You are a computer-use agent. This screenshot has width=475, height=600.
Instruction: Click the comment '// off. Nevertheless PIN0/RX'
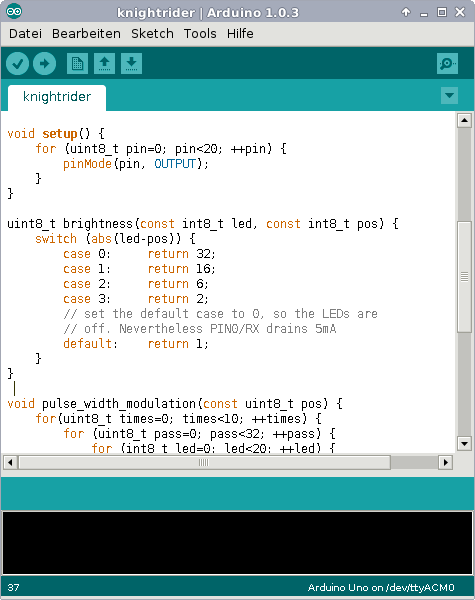coord(200,329)
